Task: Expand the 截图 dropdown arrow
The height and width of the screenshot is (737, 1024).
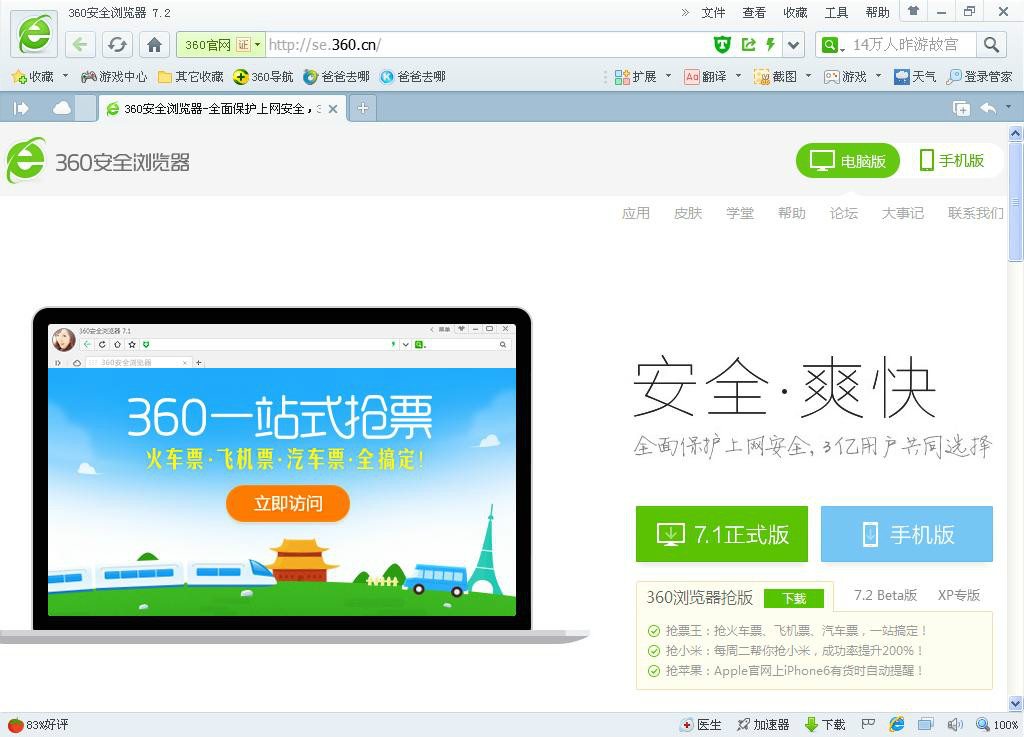Action: tap(808, 76)
